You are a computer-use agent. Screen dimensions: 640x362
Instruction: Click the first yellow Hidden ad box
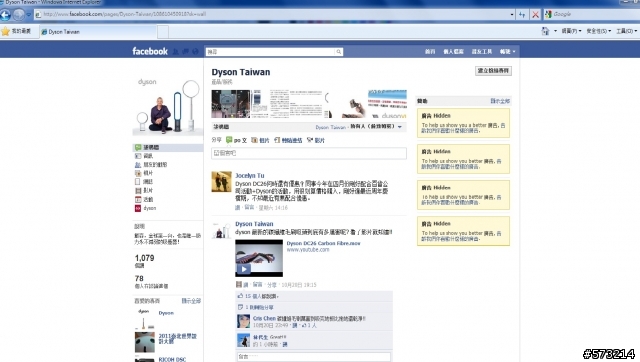[463, 123]
